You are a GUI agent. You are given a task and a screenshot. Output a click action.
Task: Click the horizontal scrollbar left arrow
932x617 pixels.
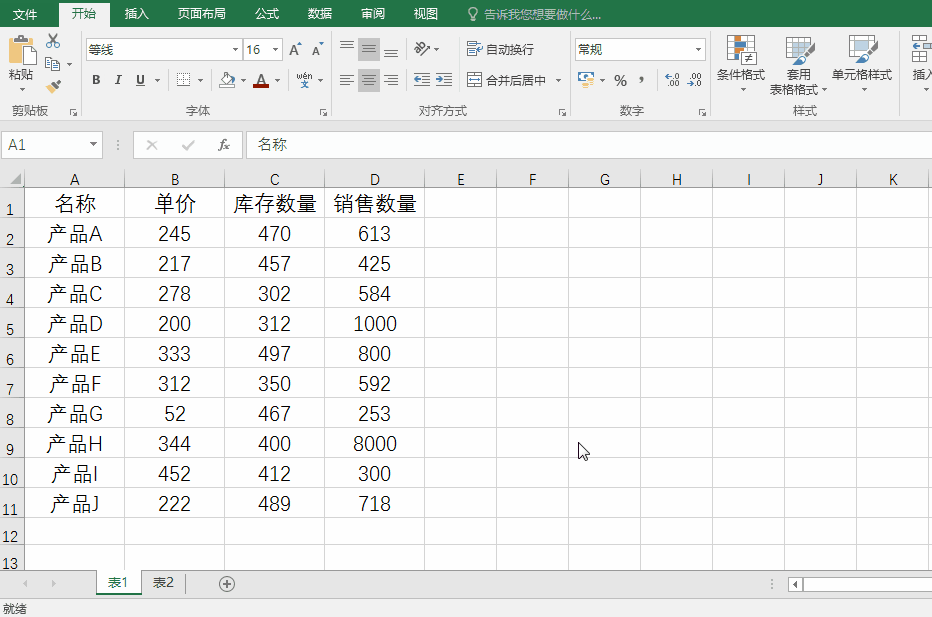click(x=795, y=584)
